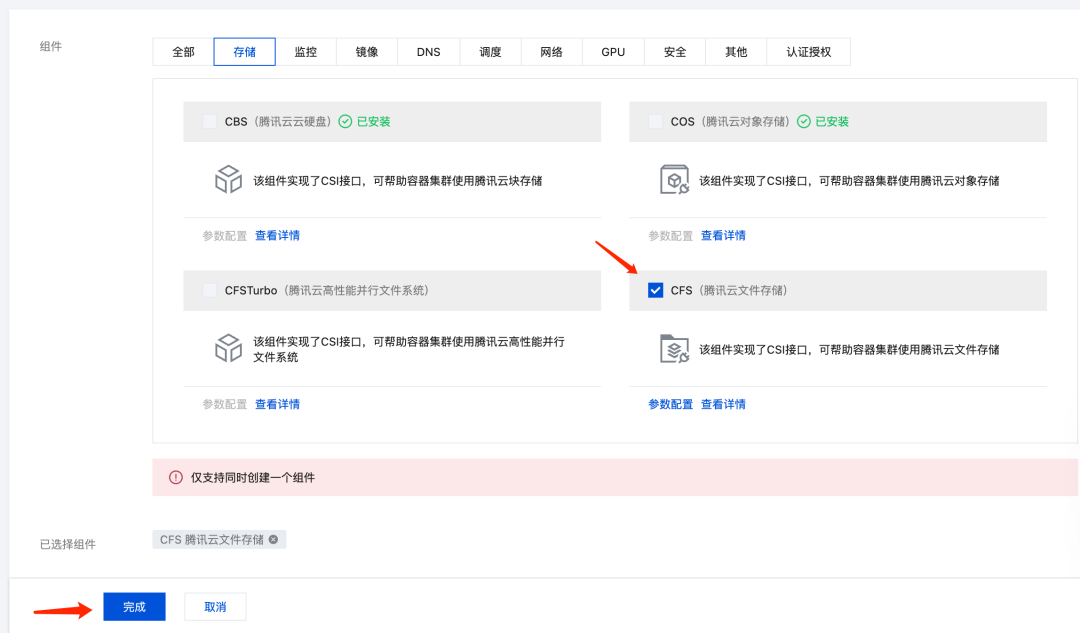Image resolution: width=1080 pixels, height=633 pixels.
Task: Switch to the 全部 tab
Action: tap(183, 52)
